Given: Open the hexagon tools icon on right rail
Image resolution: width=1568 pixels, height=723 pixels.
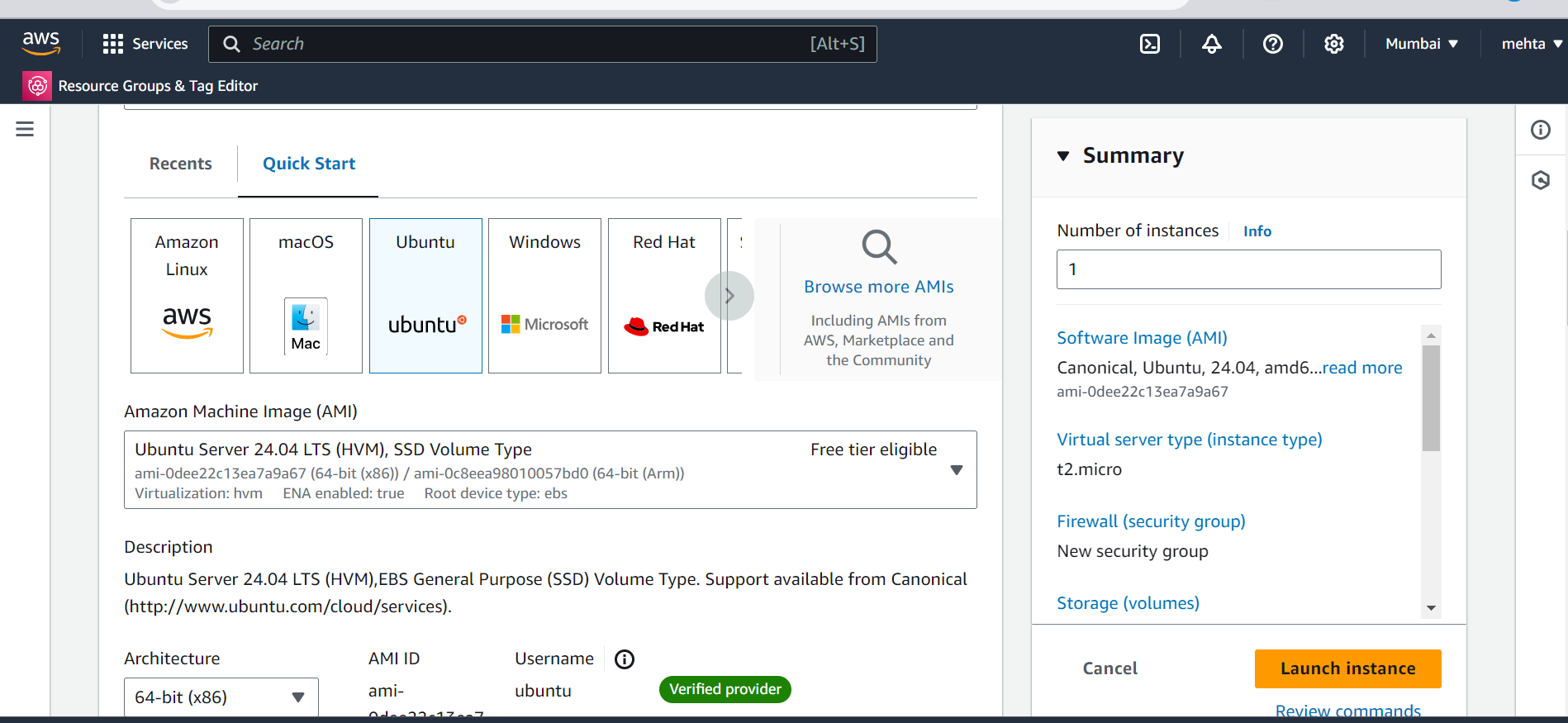Looking at the screenshot, I should (x=1541, y=180).
